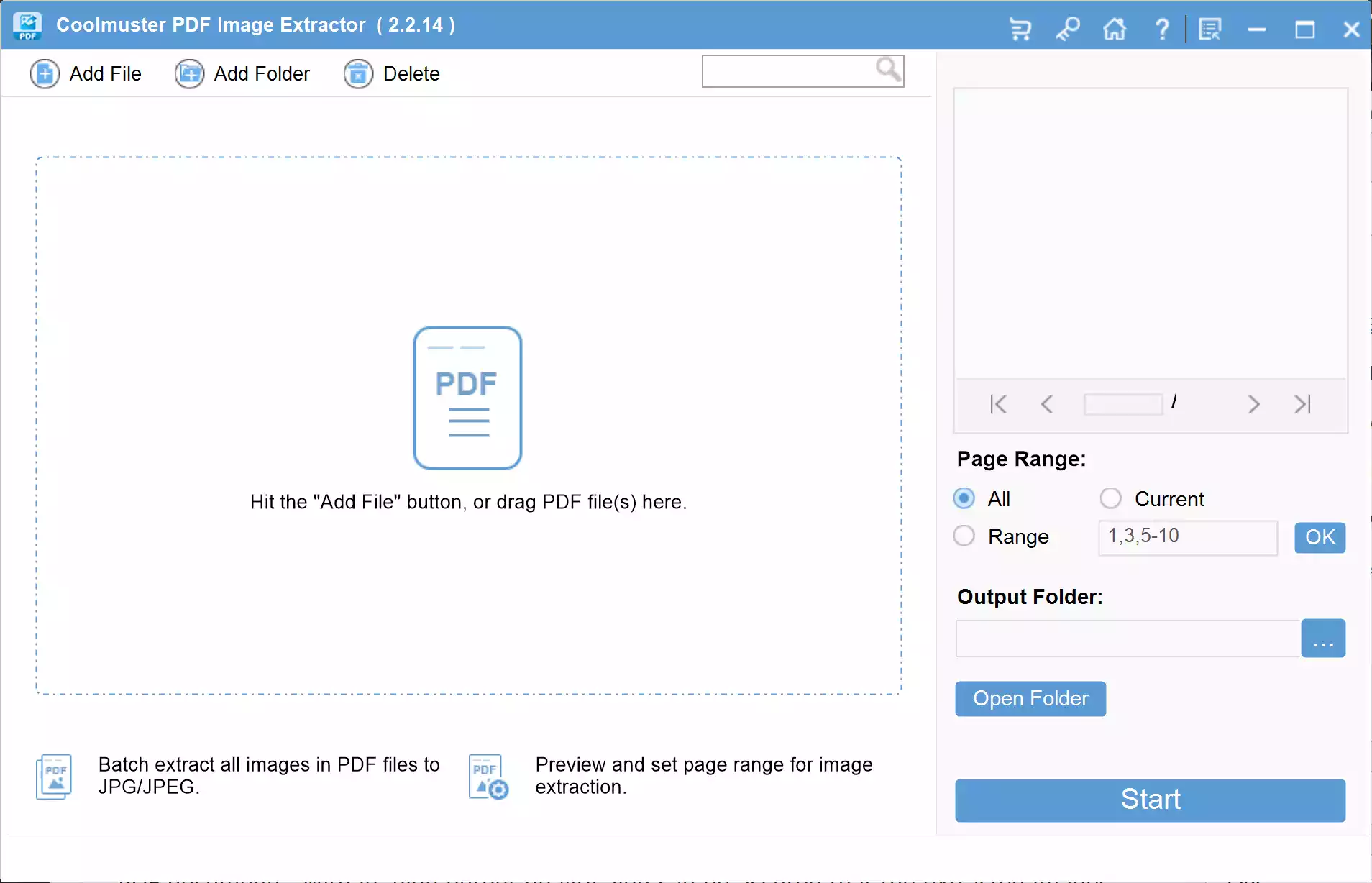Browse for an output folder
Viewport: 1372px width, 883px height.
(1322, 639)
